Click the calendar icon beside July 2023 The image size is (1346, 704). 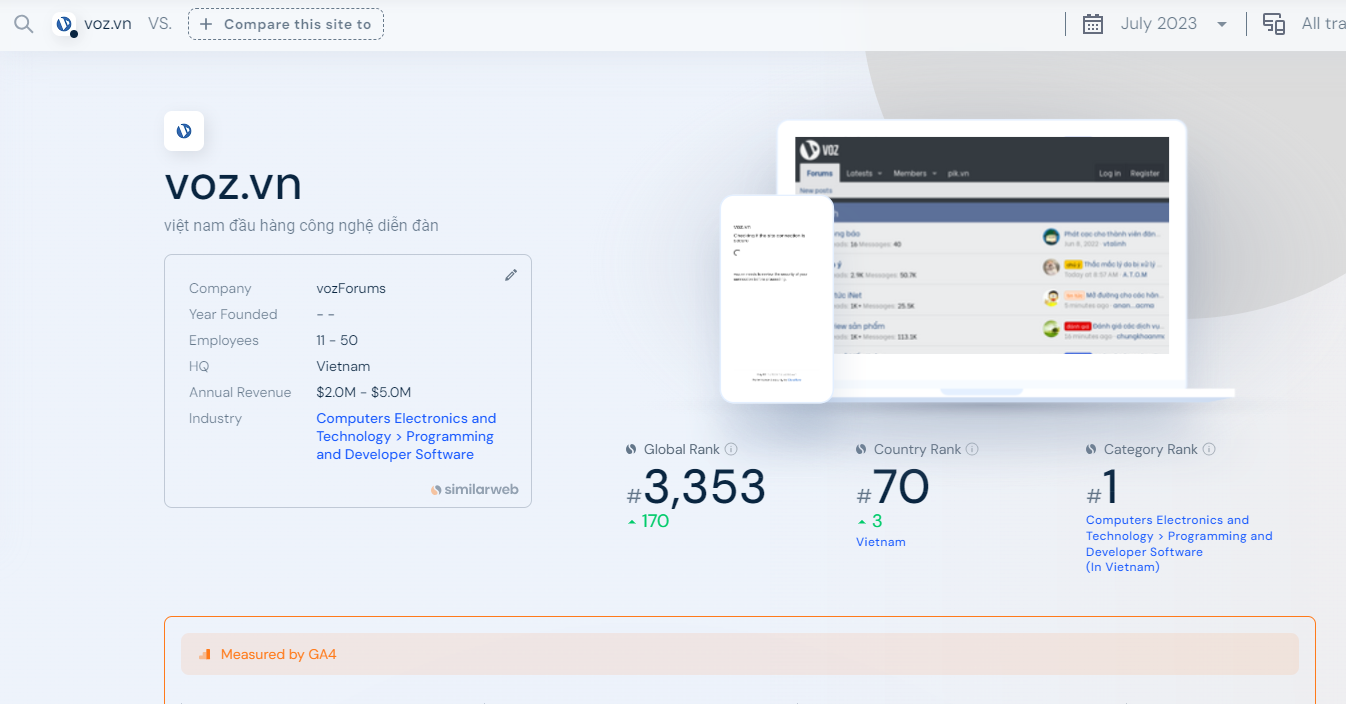pos(1093,24)
